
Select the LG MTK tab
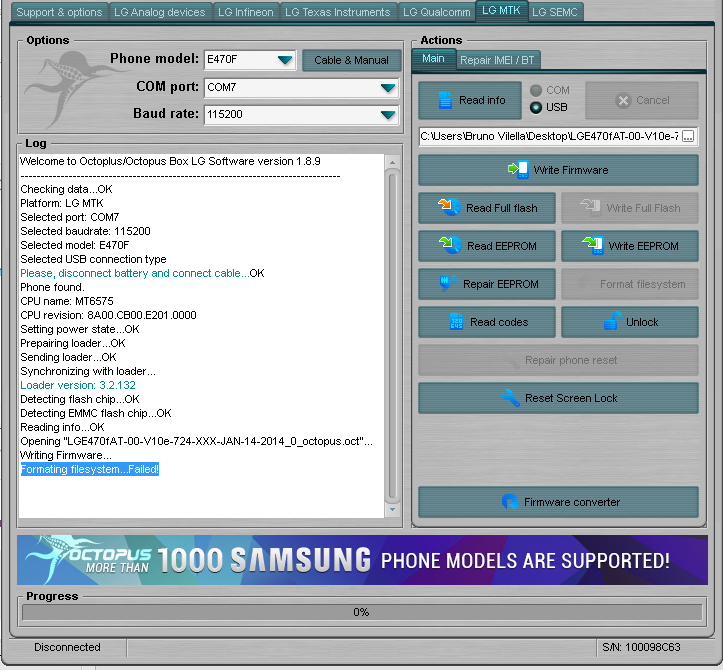(x=501, y=11)
